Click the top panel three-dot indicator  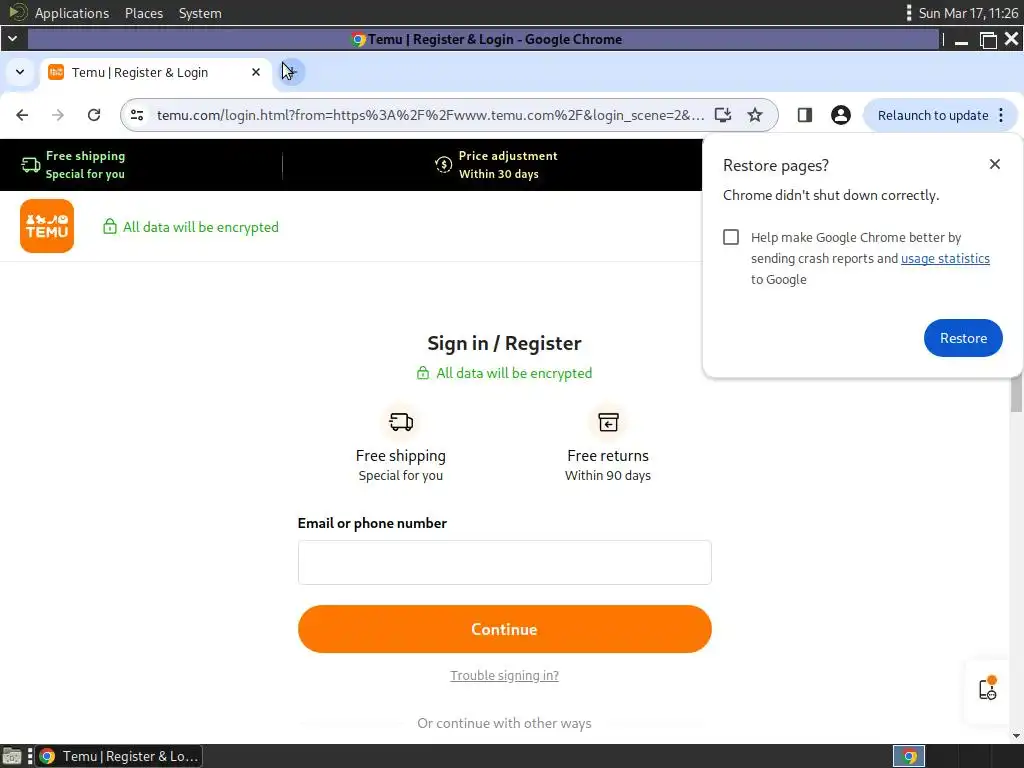908,13
